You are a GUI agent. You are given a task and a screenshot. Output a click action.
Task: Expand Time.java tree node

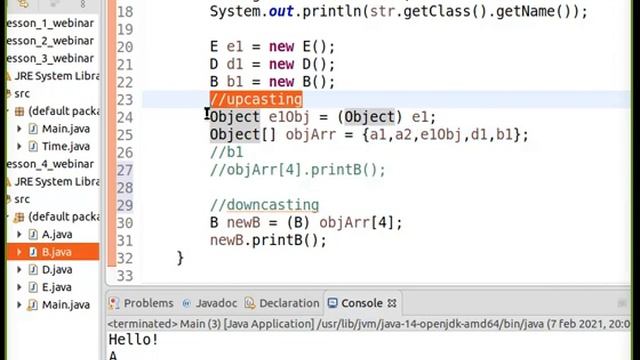[19, 147]
